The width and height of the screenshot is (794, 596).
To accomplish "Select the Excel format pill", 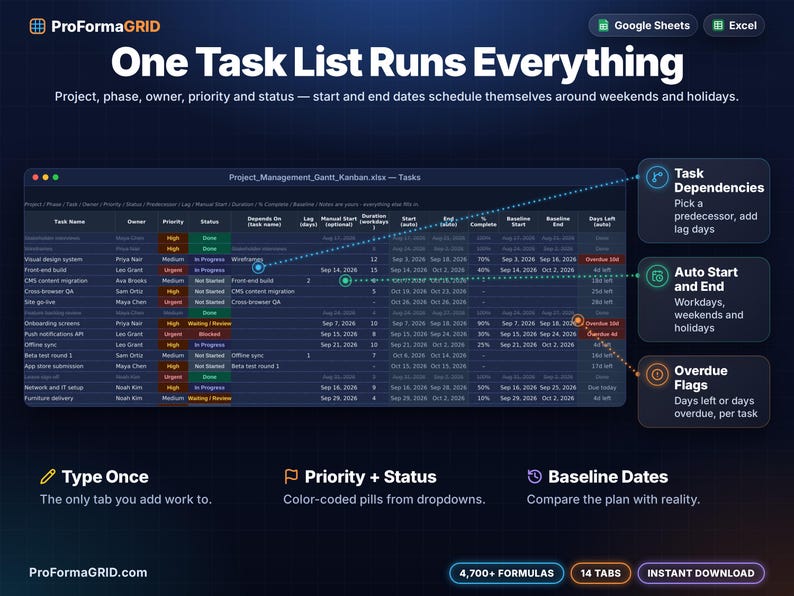I will (734, 25).
